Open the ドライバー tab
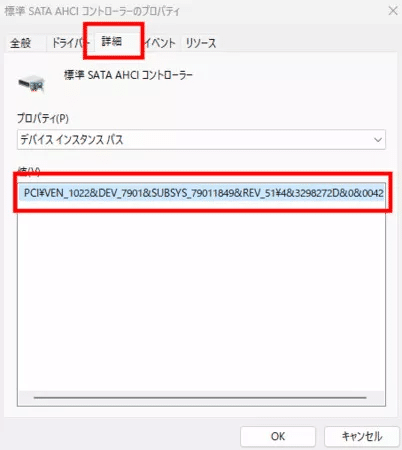Viewport: 402px width, 450px height. point(70,43)
